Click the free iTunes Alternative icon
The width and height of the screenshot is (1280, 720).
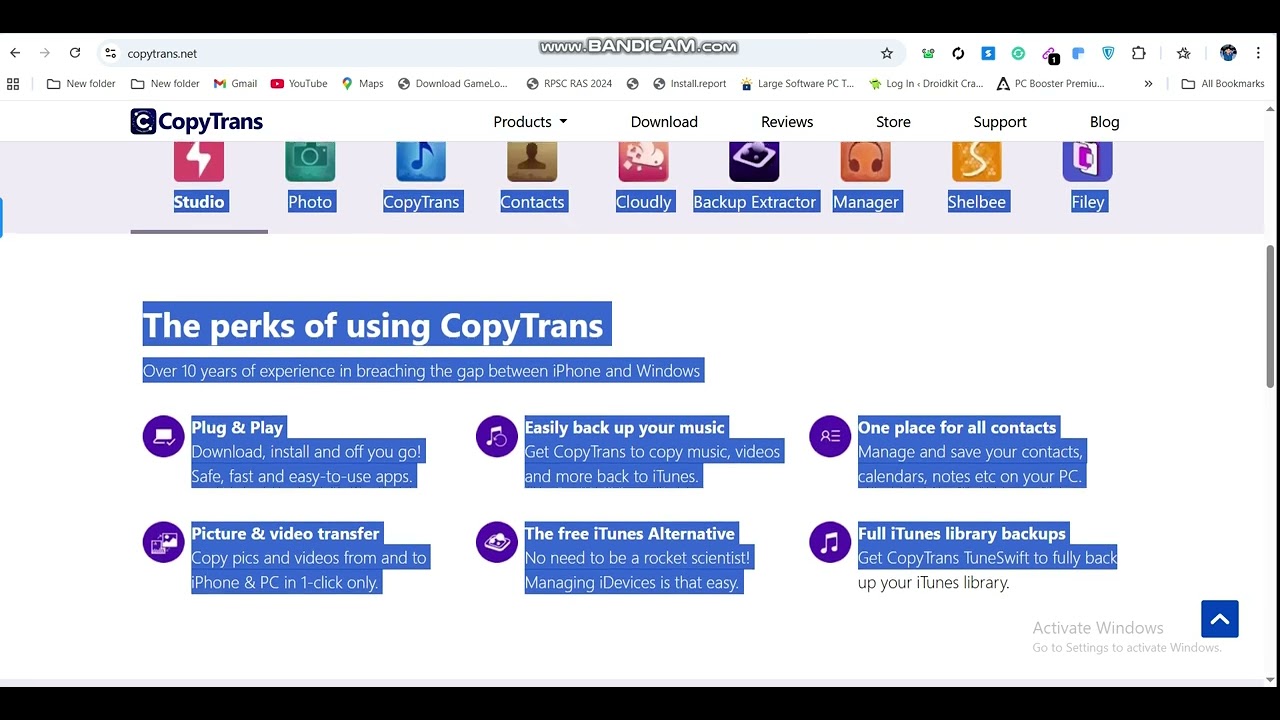click(496, 542)
